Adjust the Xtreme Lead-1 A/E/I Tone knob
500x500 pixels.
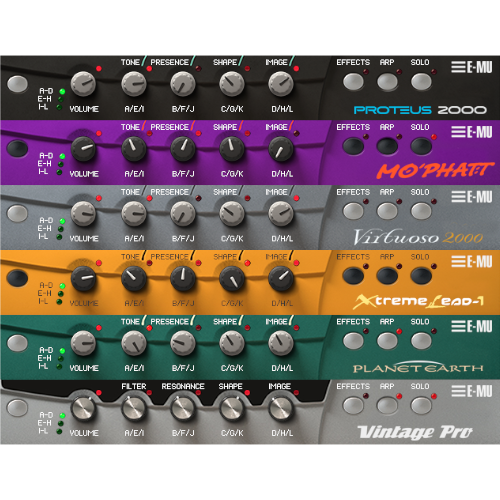(134, 278)
